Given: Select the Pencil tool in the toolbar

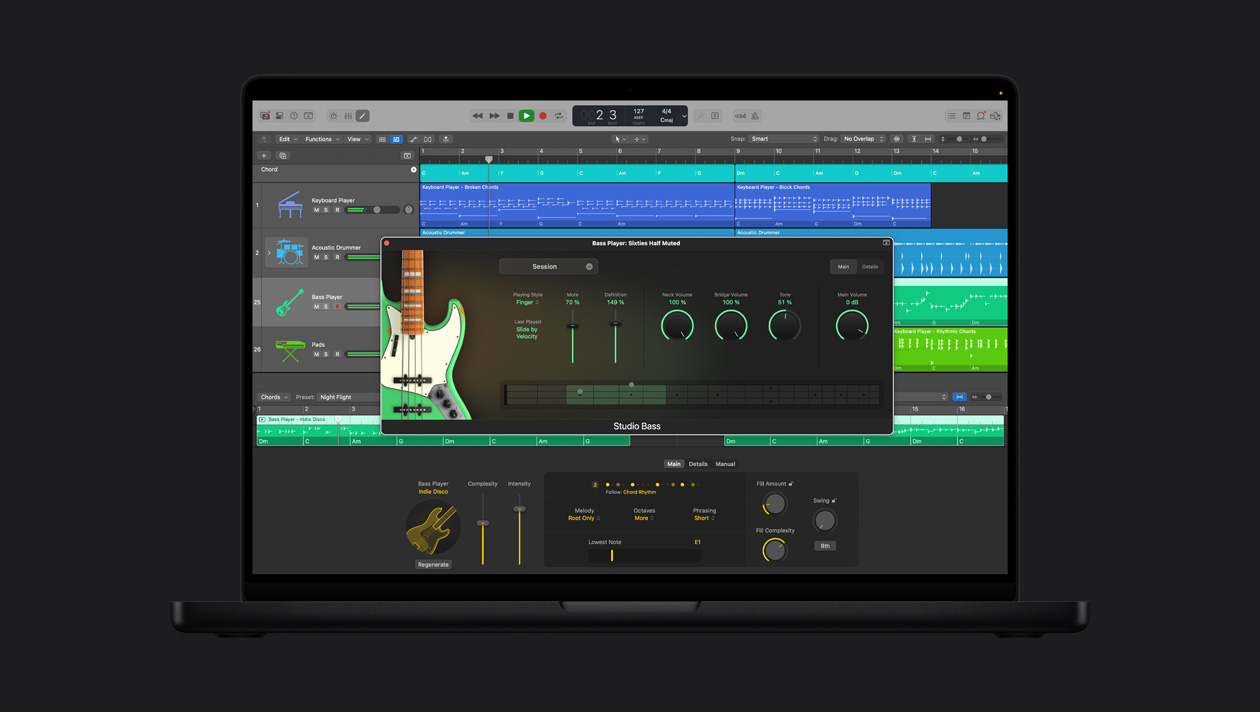Looking at the screenshot, I should [x=362, y=116].
